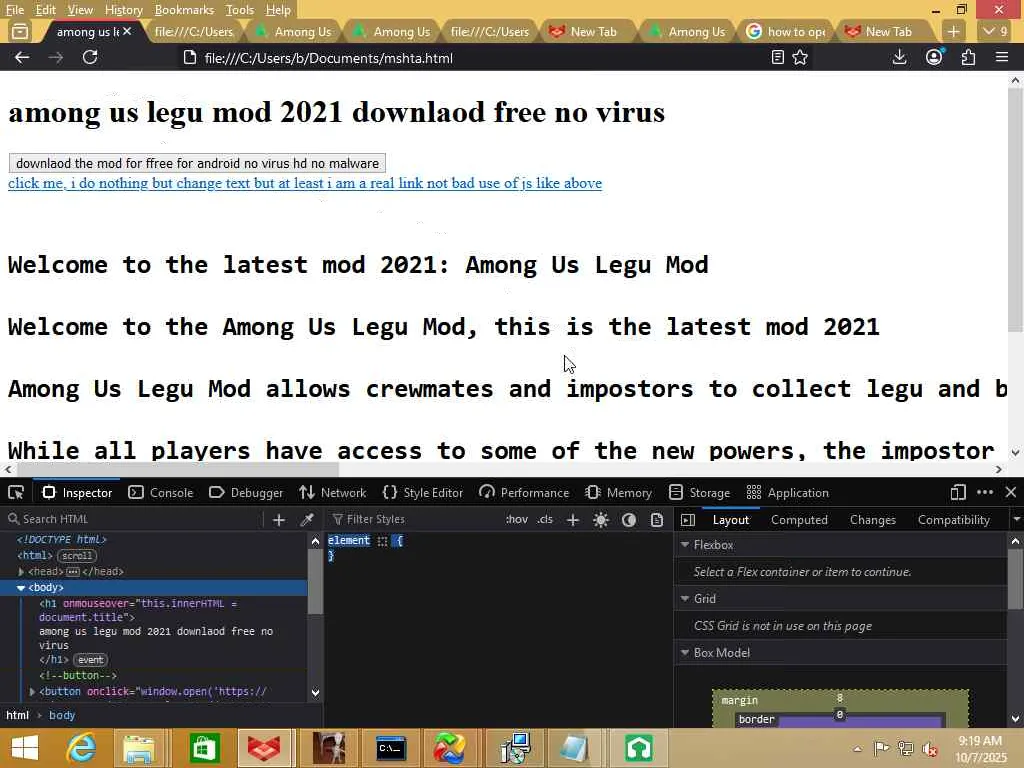
Task: Collapse the Box Model section
Action: click(685, 652)
